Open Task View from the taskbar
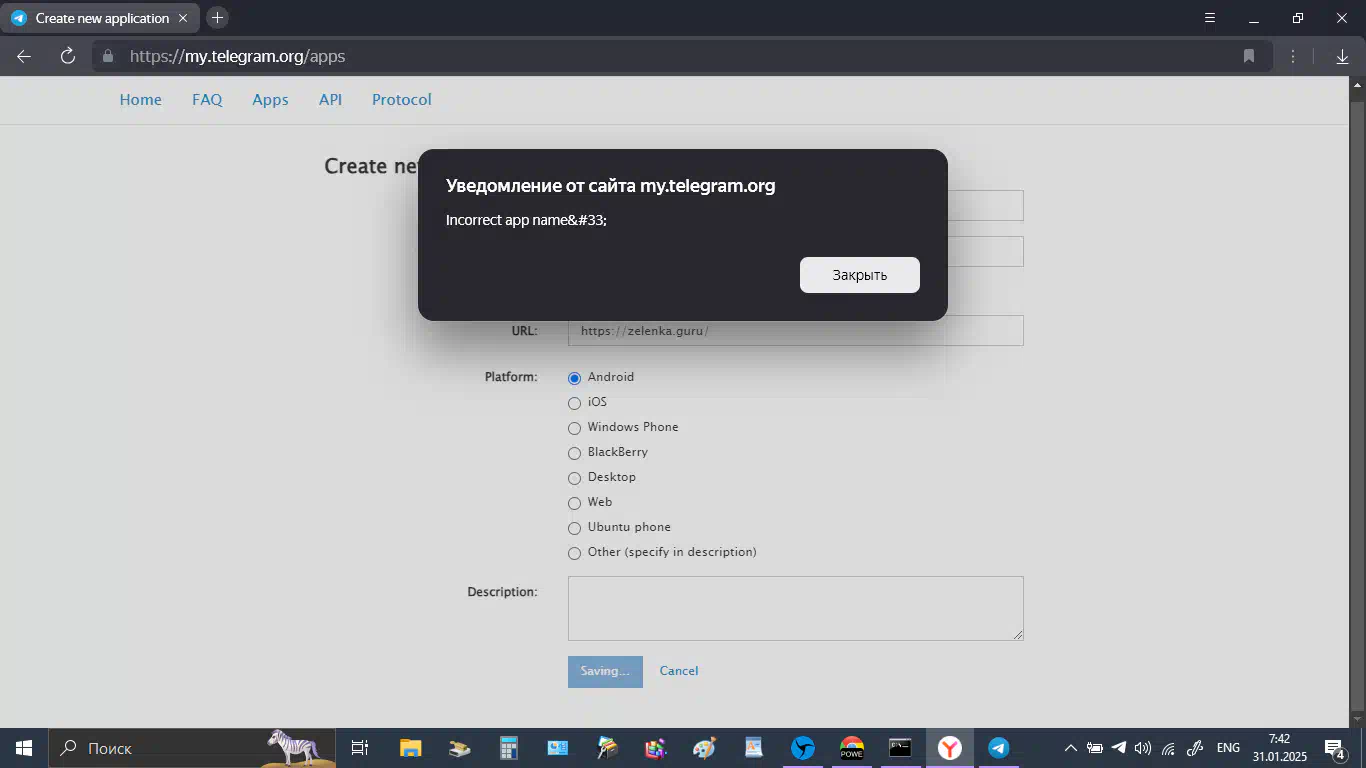Viewport: 1366px width, 768px height. (x=360, y=748)
